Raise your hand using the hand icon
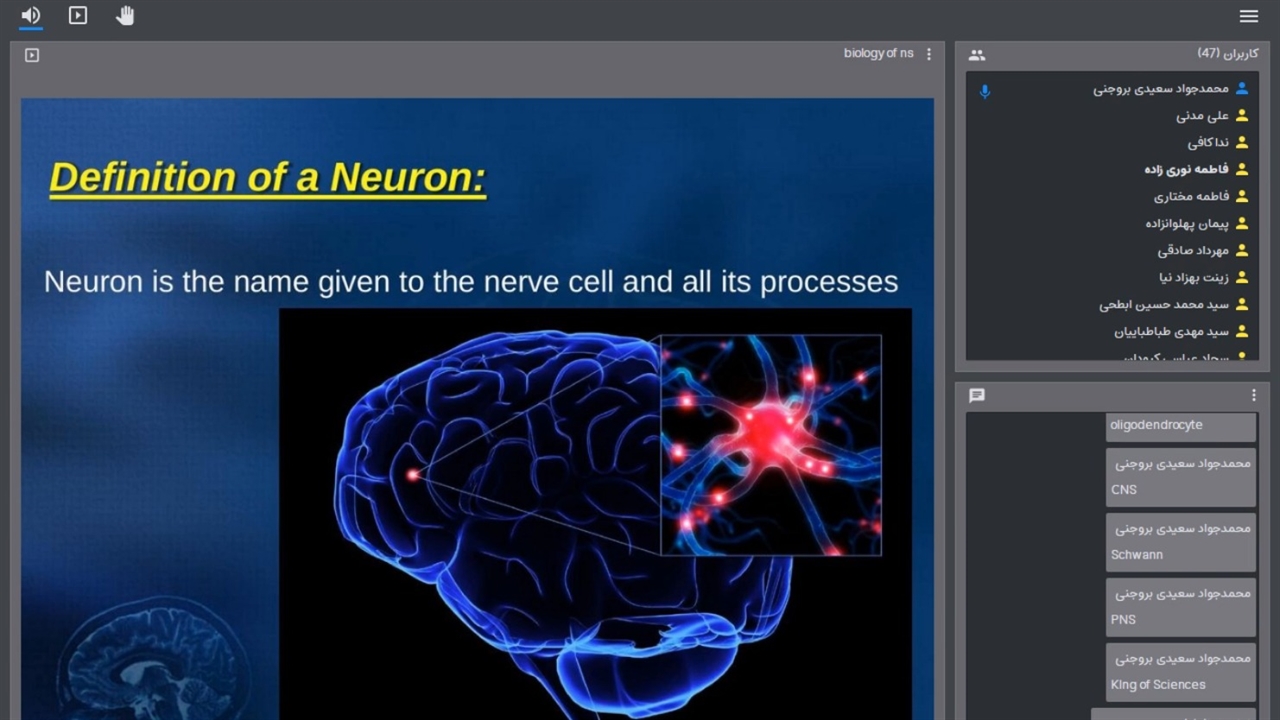Viewport: 1280px width, 720px height. pos(125,16)
